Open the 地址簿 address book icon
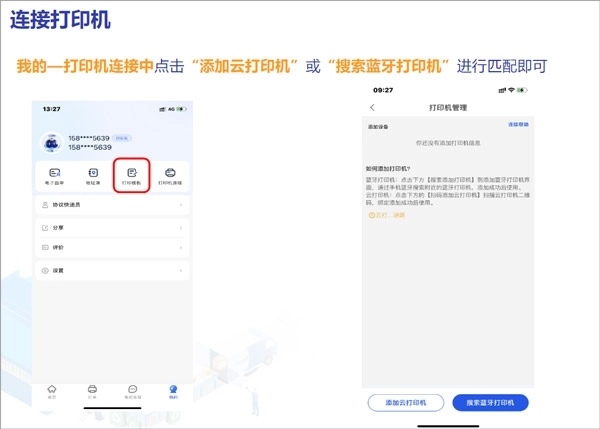 (x=93, y=176)
